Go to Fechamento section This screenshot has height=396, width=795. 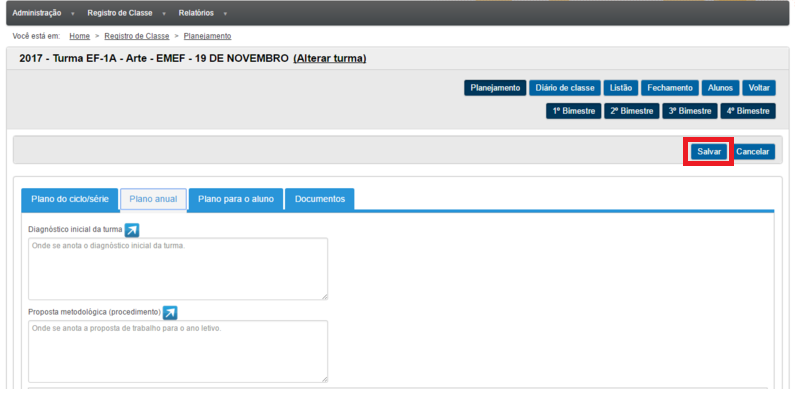(670, 88)
